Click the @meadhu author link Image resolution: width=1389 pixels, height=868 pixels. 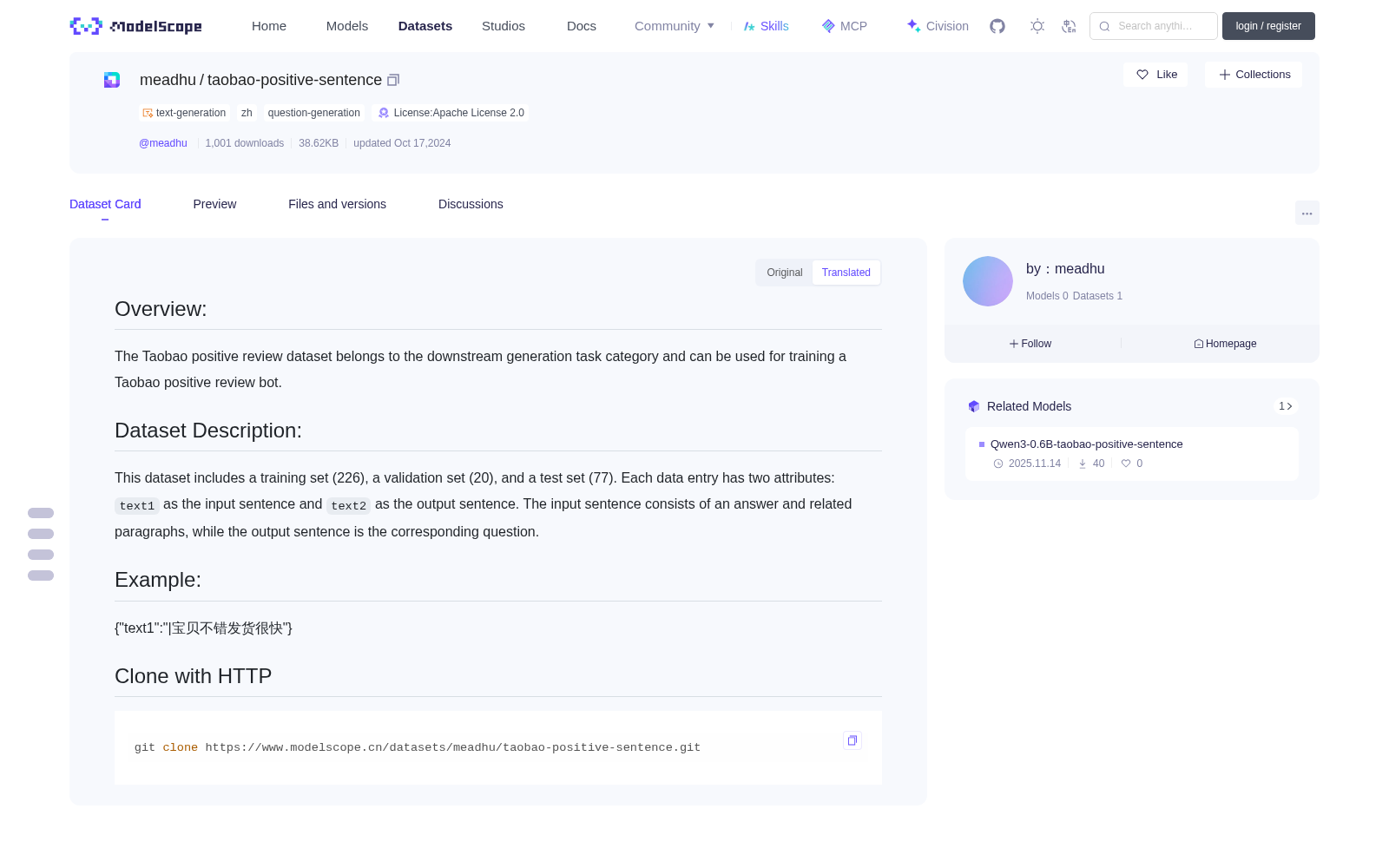coord(163,143)
